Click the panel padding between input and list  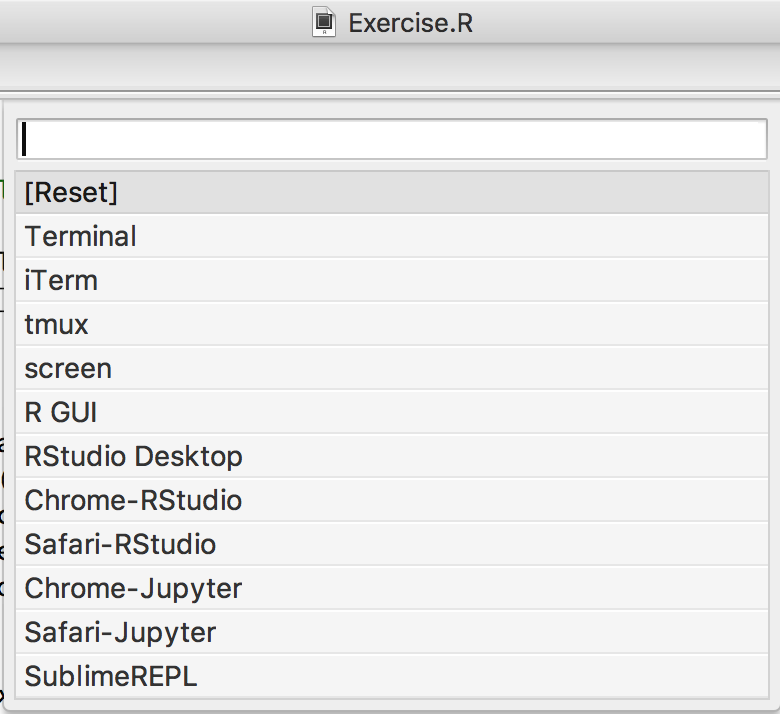391,165
